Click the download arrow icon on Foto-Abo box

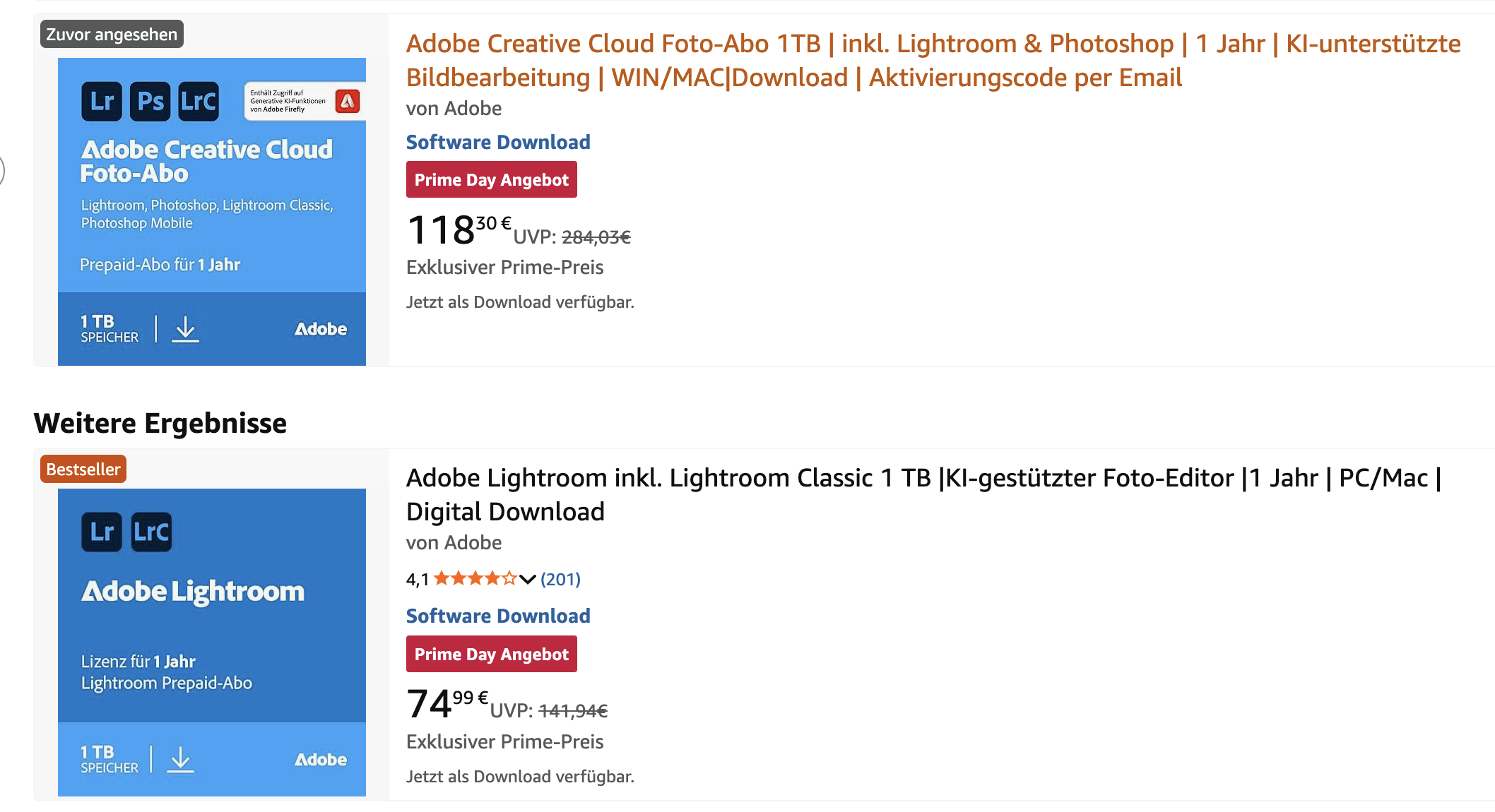click(186, 329)
